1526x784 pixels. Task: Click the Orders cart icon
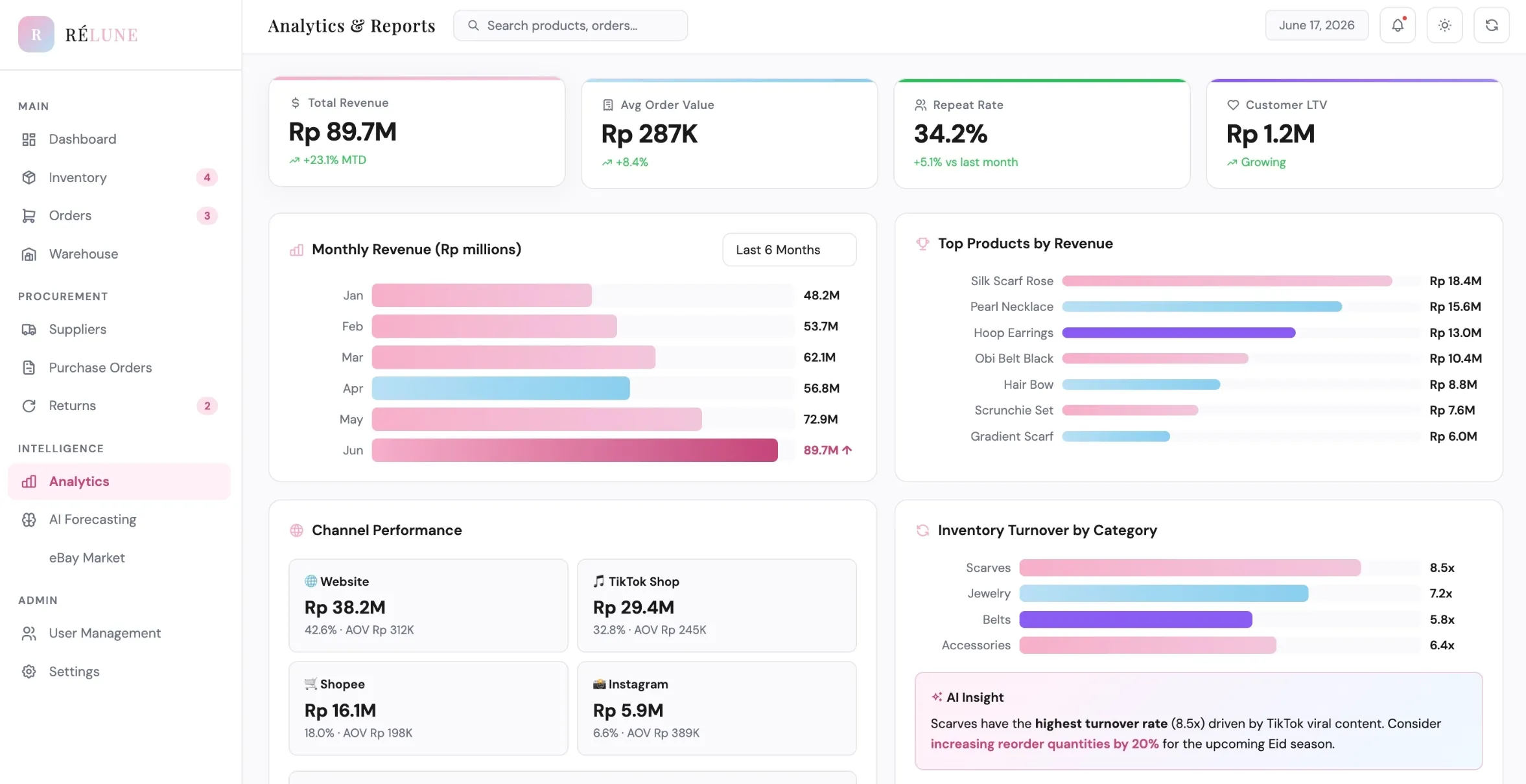tap(29, 216)
